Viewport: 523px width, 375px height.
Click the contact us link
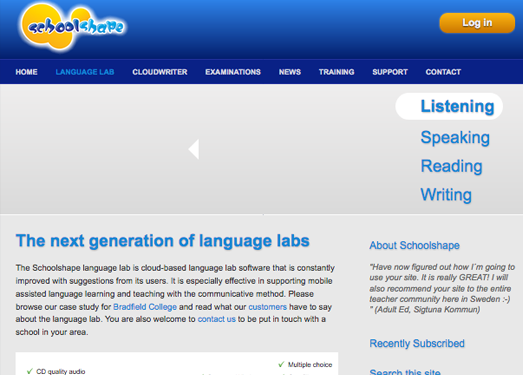click(216, 319)
